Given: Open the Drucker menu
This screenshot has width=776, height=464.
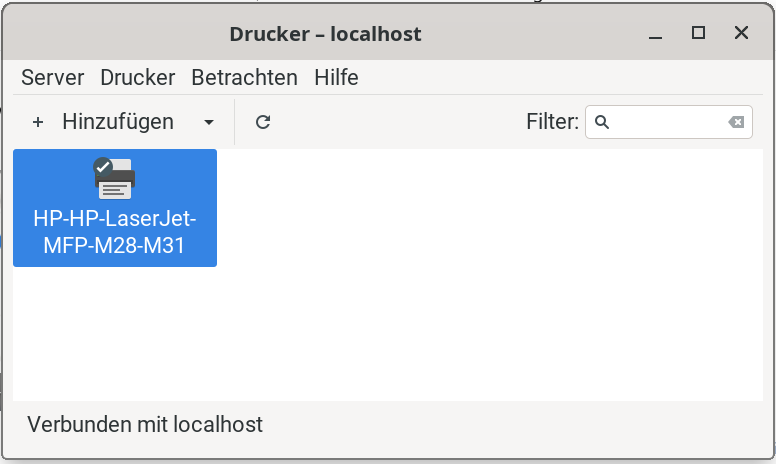Looking at the screenshot, I should 138,78.
